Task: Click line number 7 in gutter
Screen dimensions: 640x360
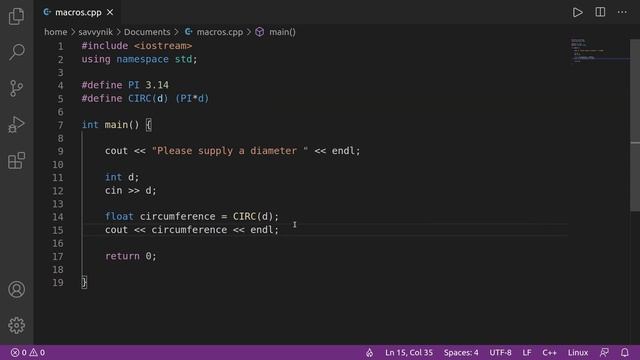Action: [60, 125]
